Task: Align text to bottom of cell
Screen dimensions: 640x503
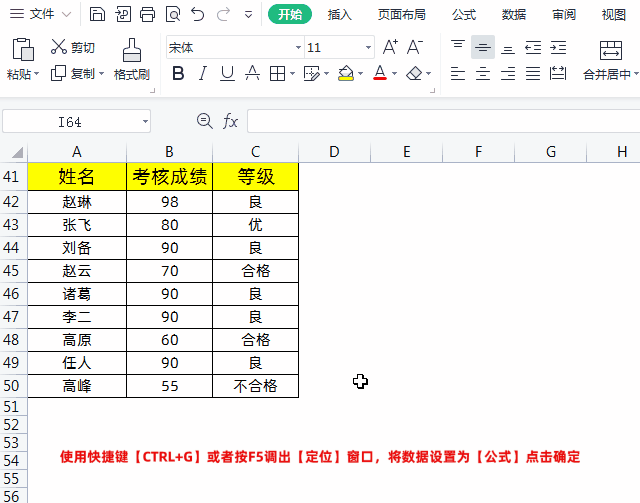Action: [508, 47]
